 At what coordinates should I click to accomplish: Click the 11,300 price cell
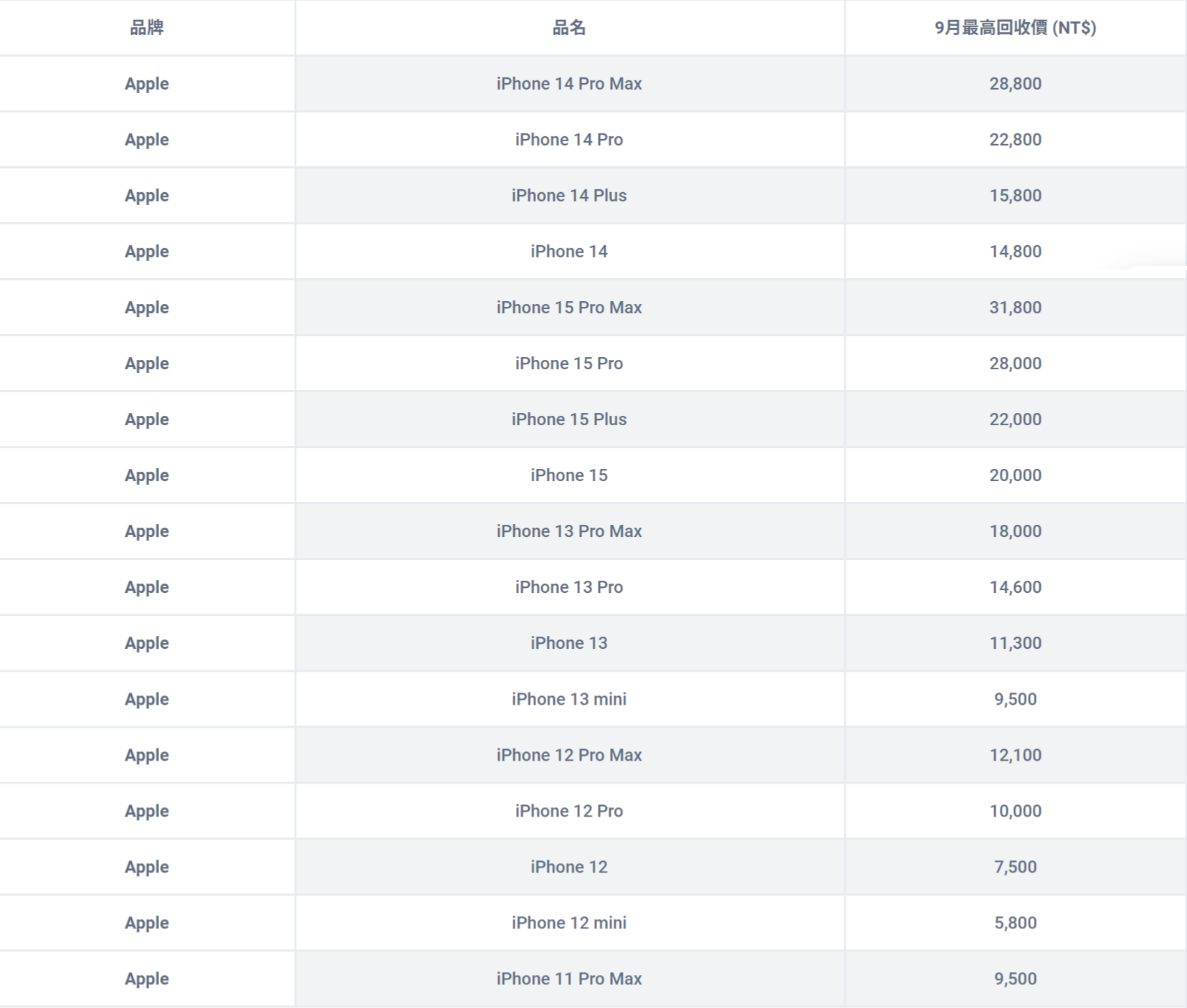pyautogui.click(x=1015, y=643)
